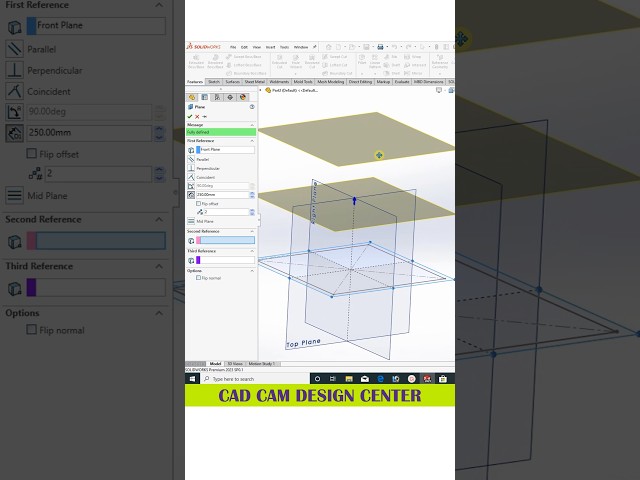Click the Print icon in the top toolbar

point(380,47)
